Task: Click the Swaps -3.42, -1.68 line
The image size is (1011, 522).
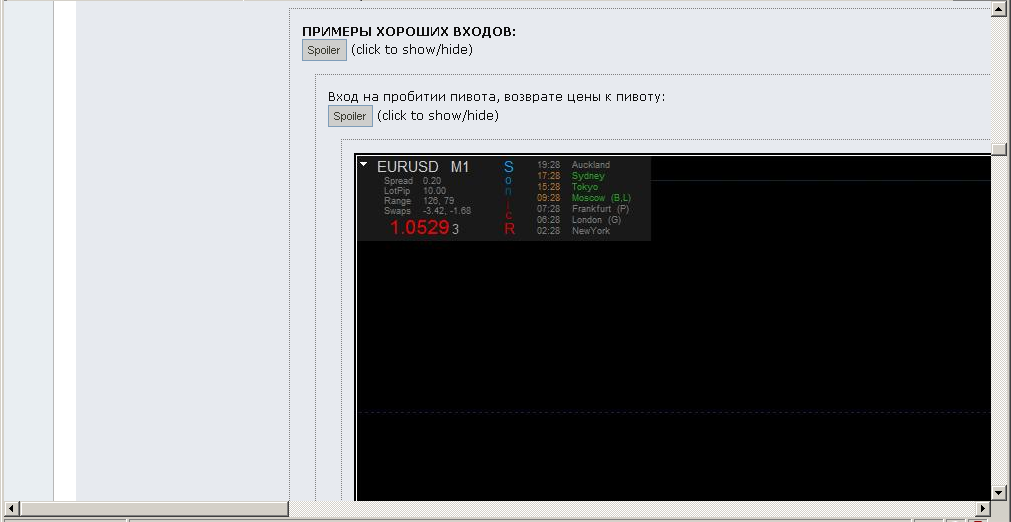Action: pyautogui.click(x=427, y=211)
